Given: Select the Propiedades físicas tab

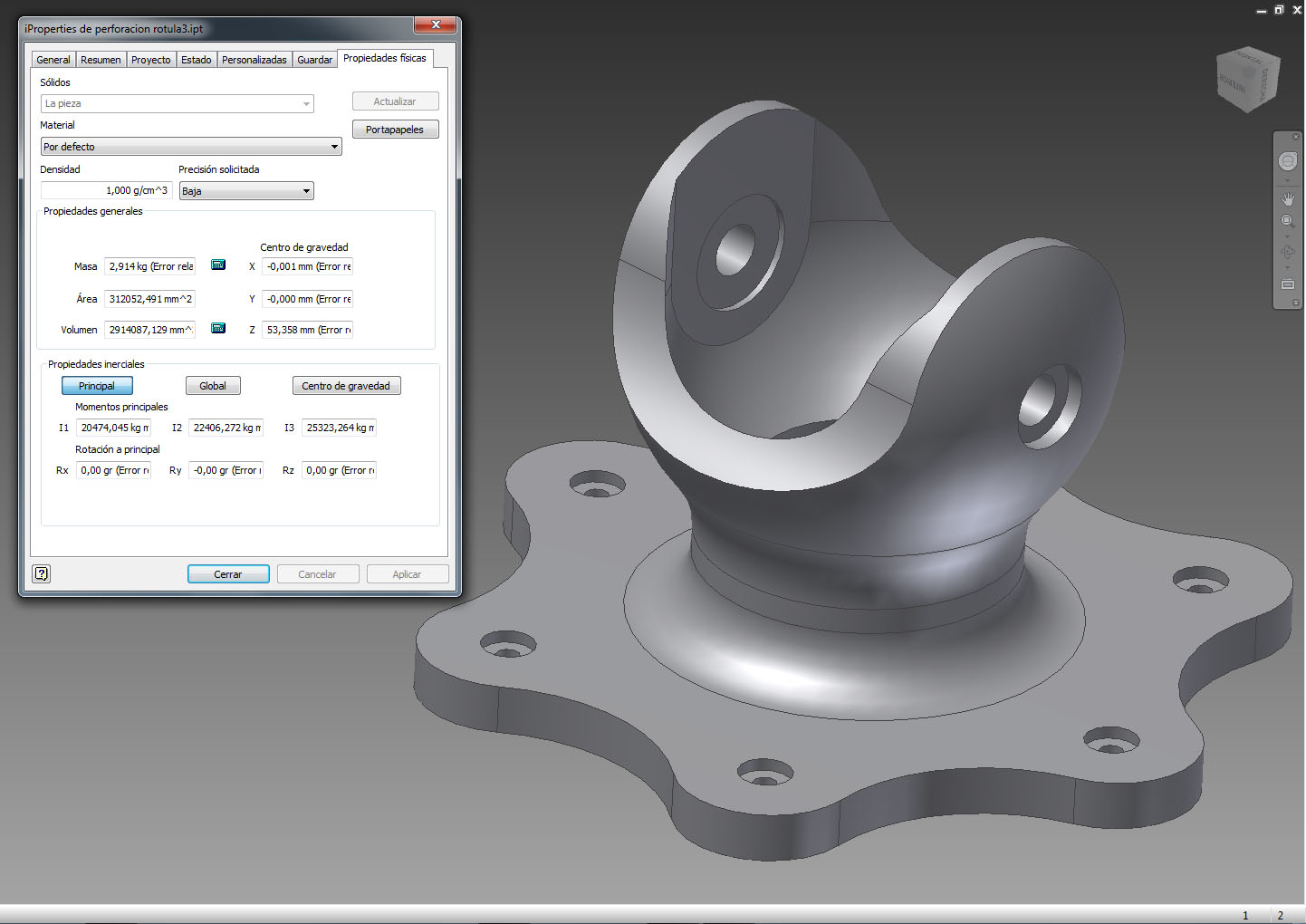Looking at the screenshot, I should (385, 58).
